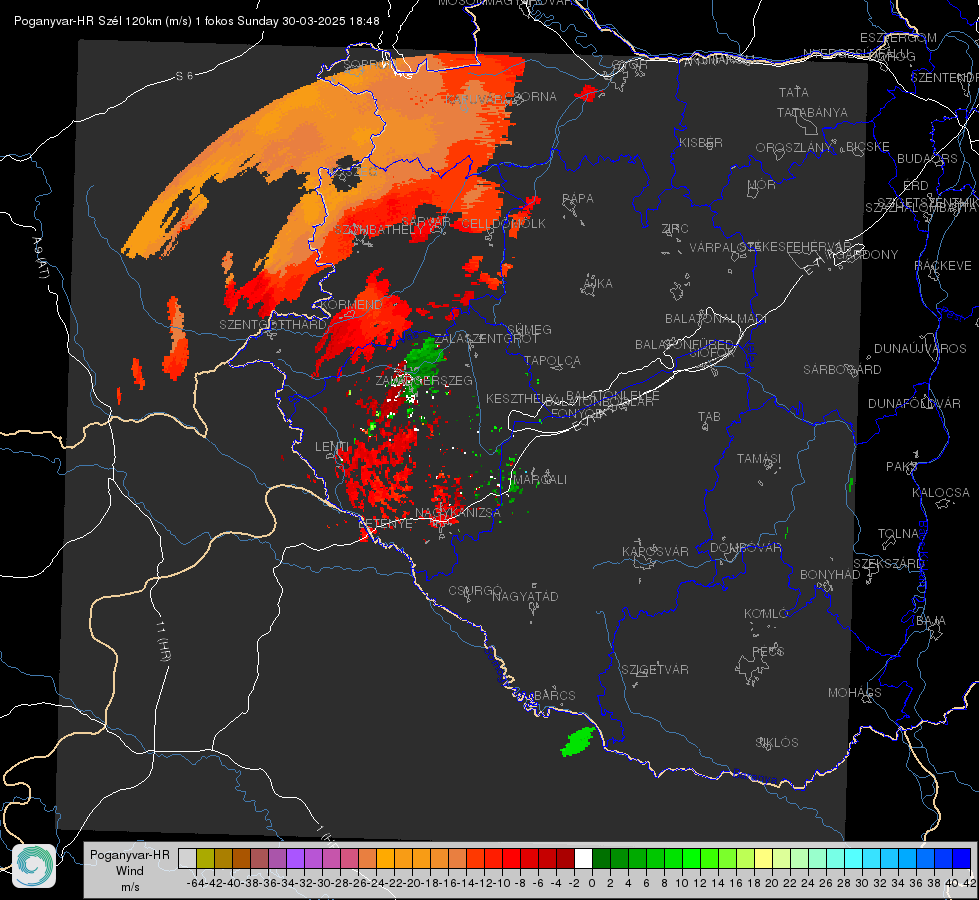979x900 pixels.
Task: Click the LENTI city label
Action: (x=332, y=446)
